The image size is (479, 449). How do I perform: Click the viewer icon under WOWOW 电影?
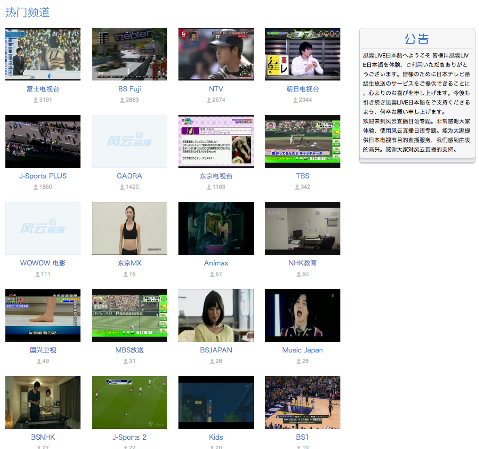(37, 274)
